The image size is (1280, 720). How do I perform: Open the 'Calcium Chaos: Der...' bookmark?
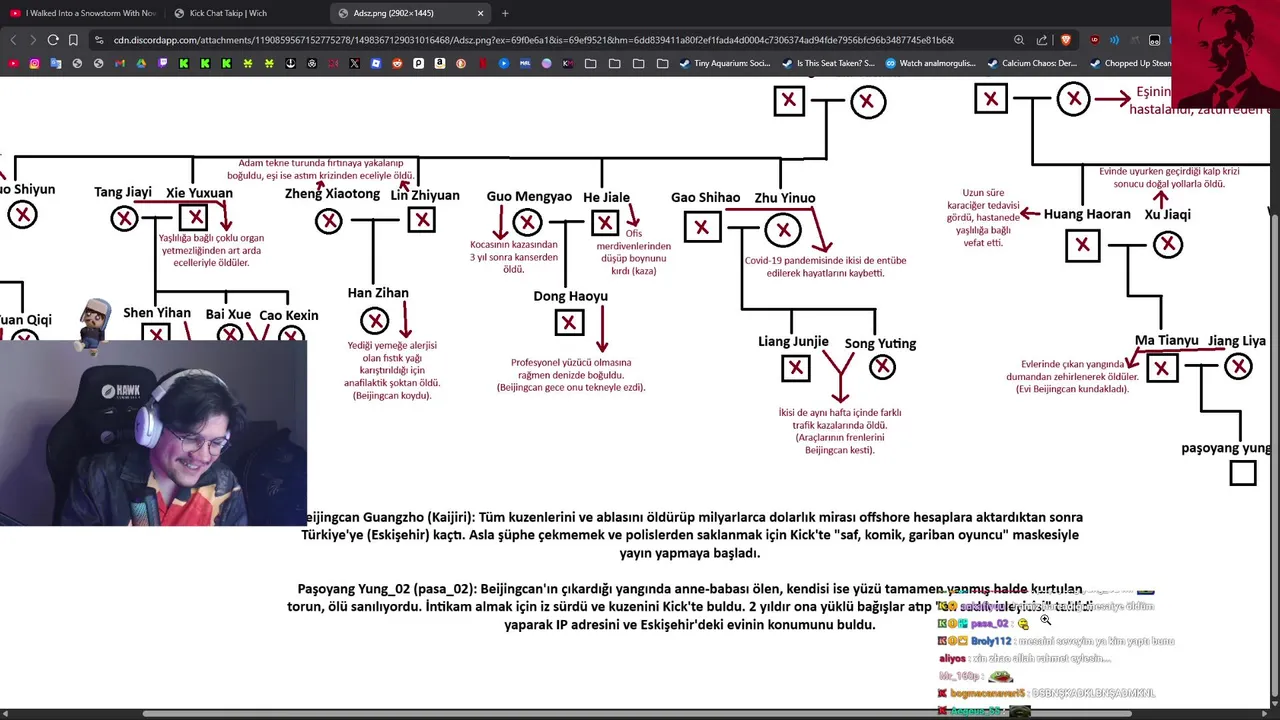click(1032, 63)
